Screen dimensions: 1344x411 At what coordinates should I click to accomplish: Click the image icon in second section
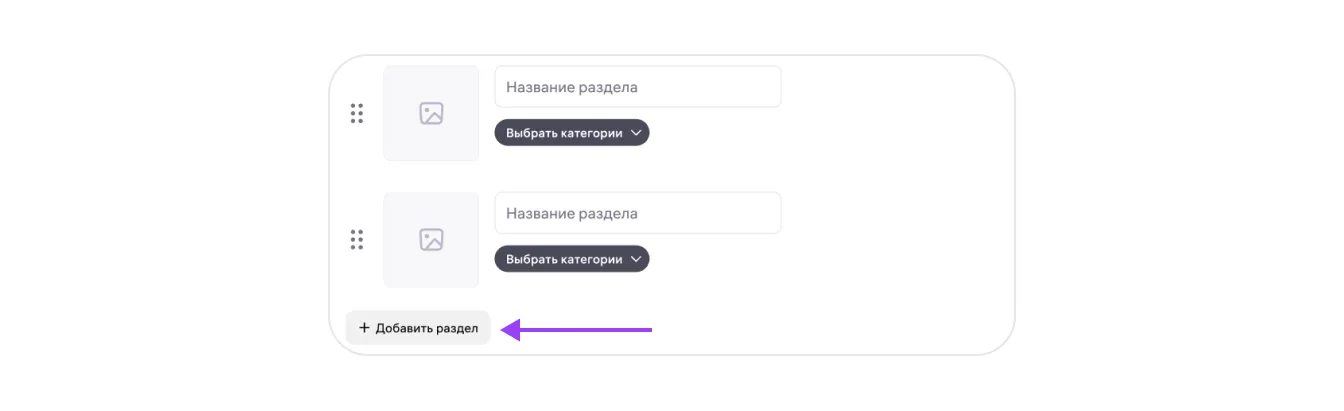[431, 240]
